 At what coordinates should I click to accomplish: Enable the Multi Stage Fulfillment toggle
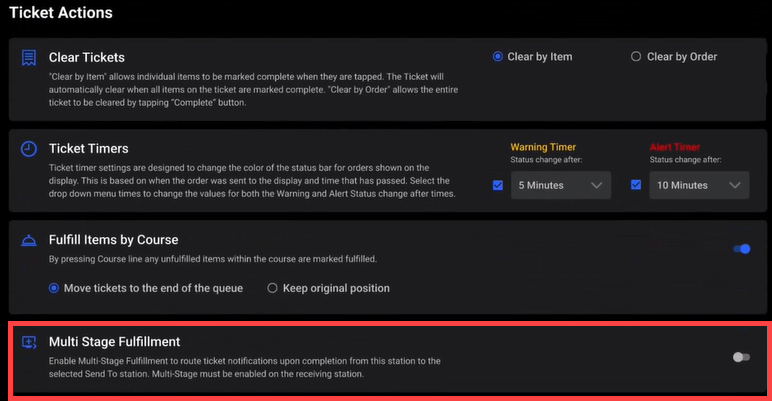pyautogui.click(x=740, y=357)
